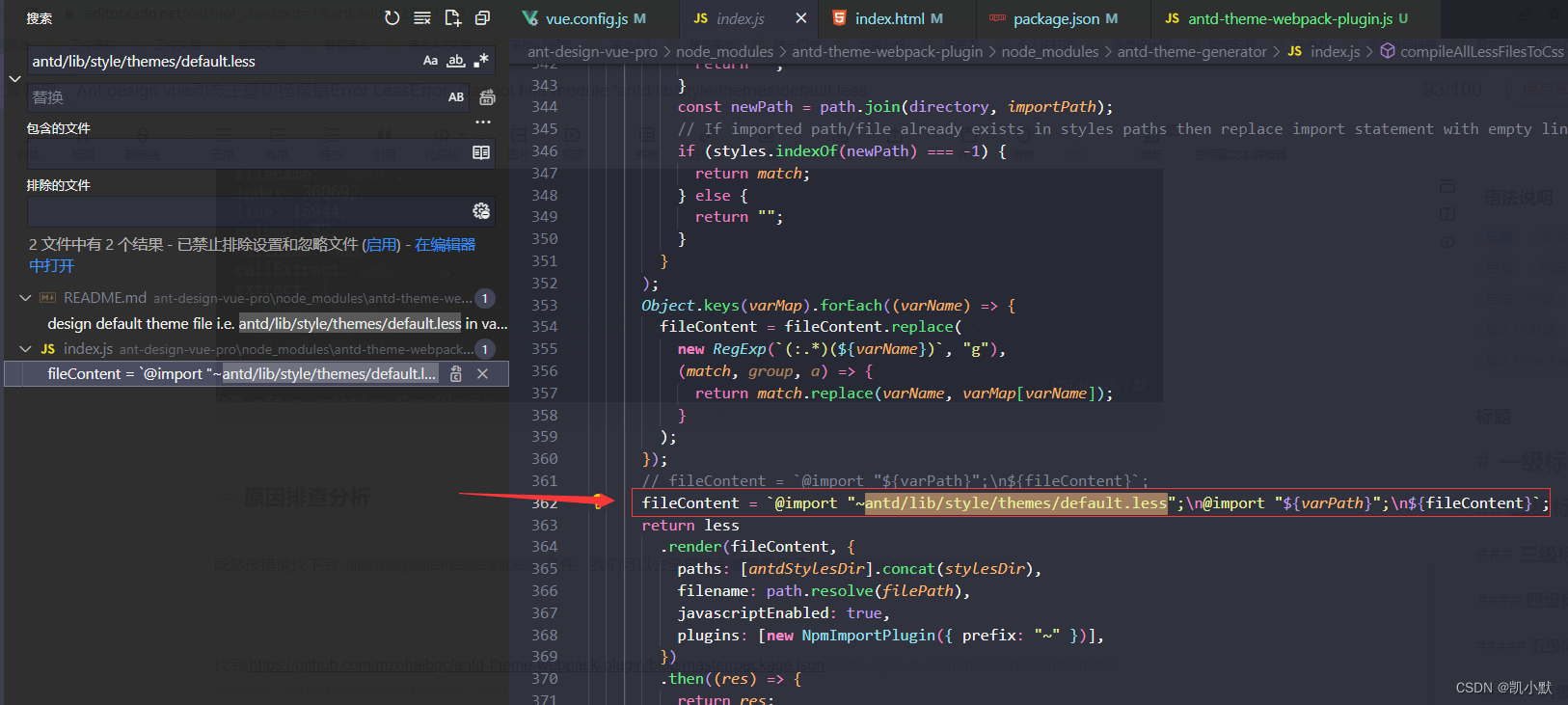Toggle exclude settings and ignore files

tap(481, 211)
